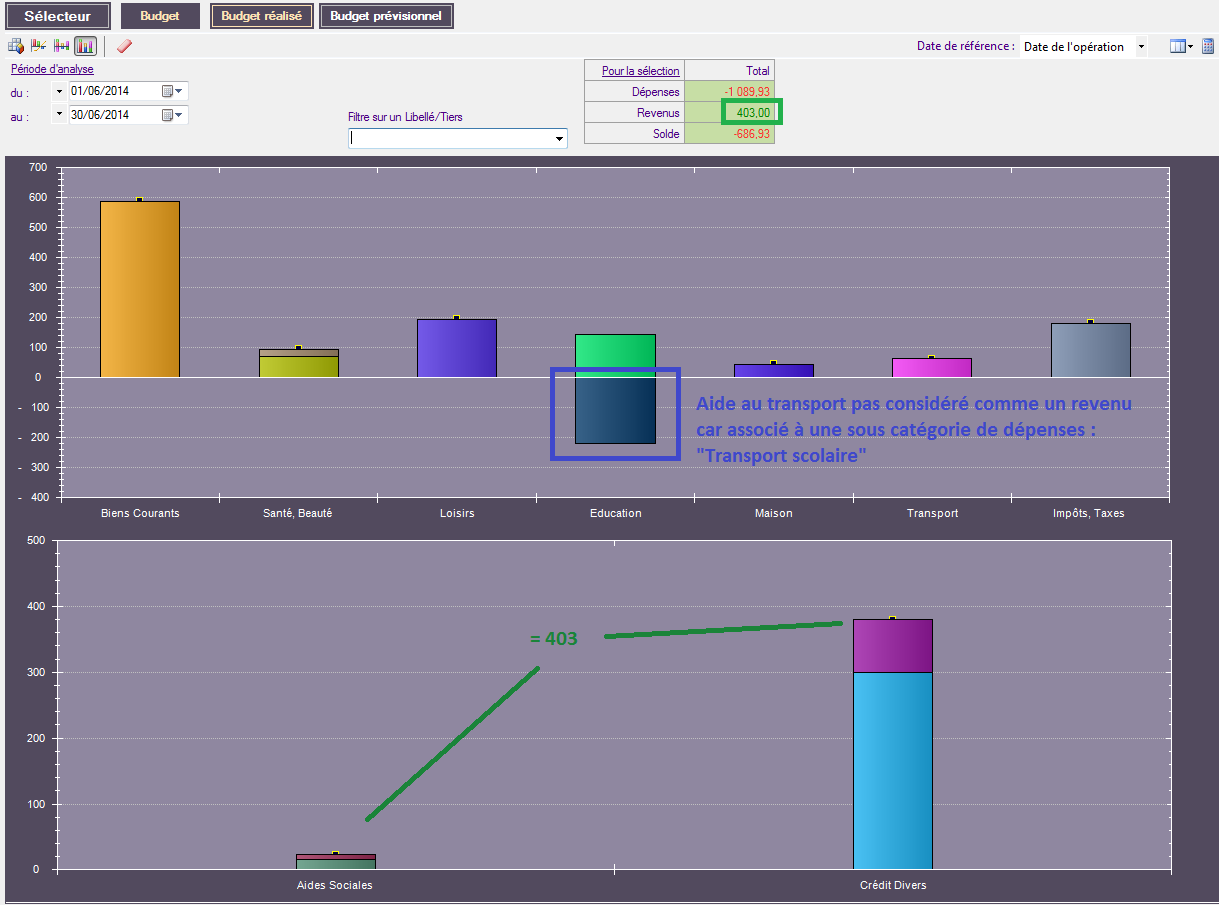Open the small arrow dropdown beside 'du :'
This screenshot has width=1219, height=905.
[x=59, y=92]
